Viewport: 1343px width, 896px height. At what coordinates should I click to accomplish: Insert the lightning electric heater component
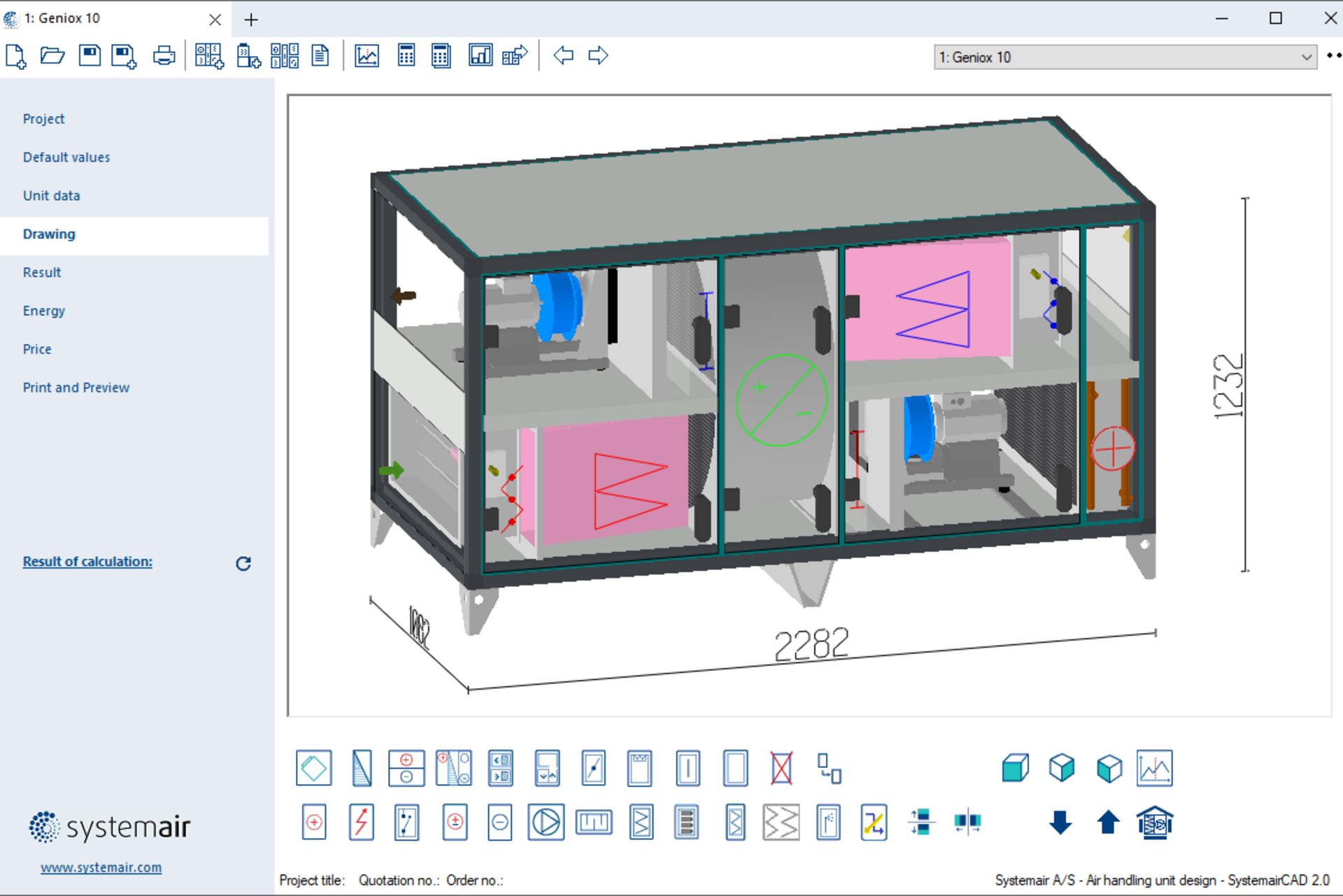coord(361,822)
